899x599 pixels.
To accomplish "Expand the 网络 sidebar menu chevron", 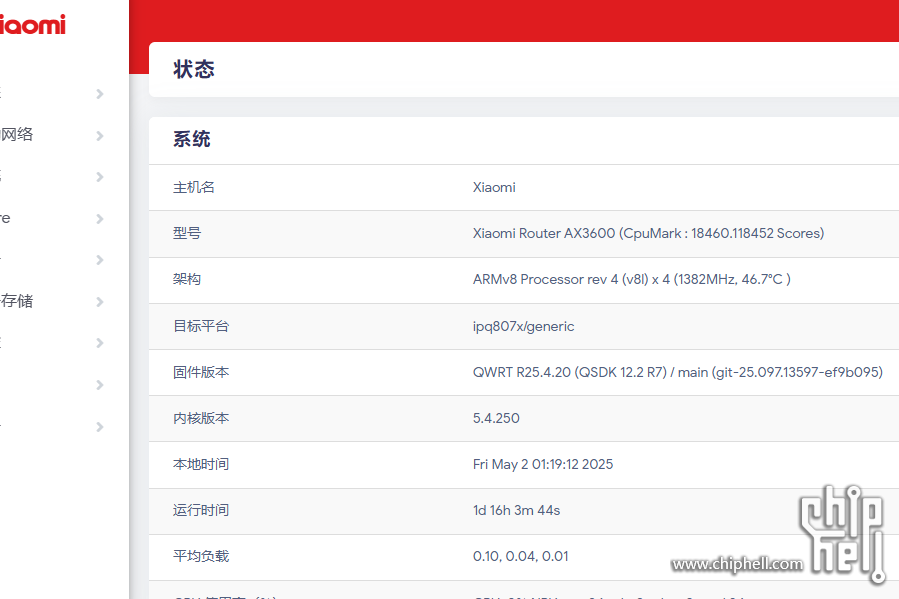I will click(100, 136).
